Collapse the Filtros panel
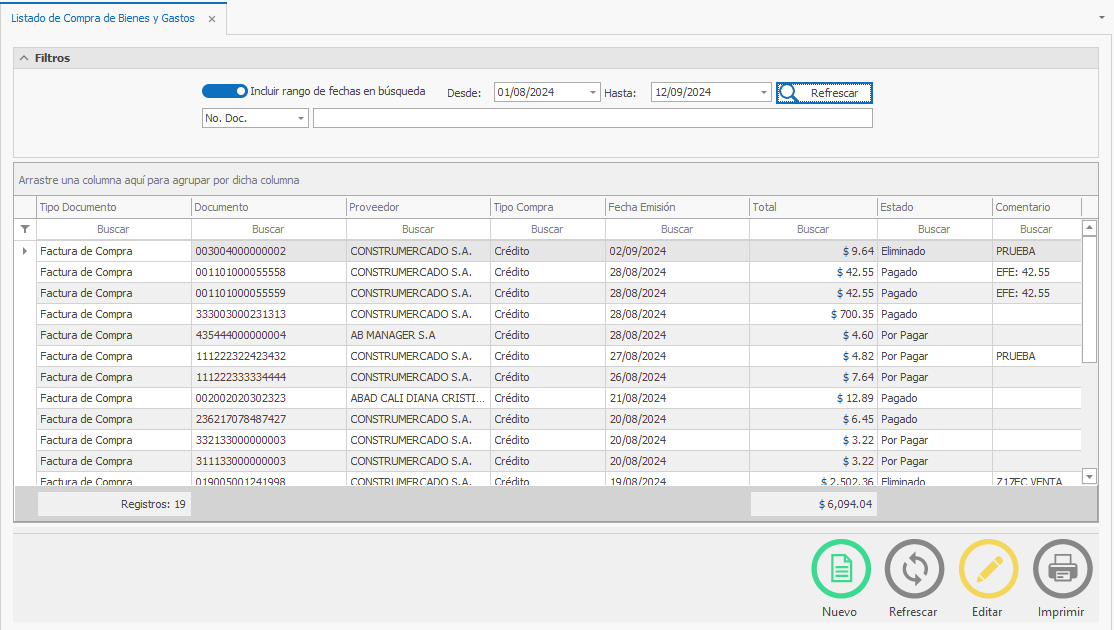The height and width of the screenshot is (630, 1114). point(24,58)
